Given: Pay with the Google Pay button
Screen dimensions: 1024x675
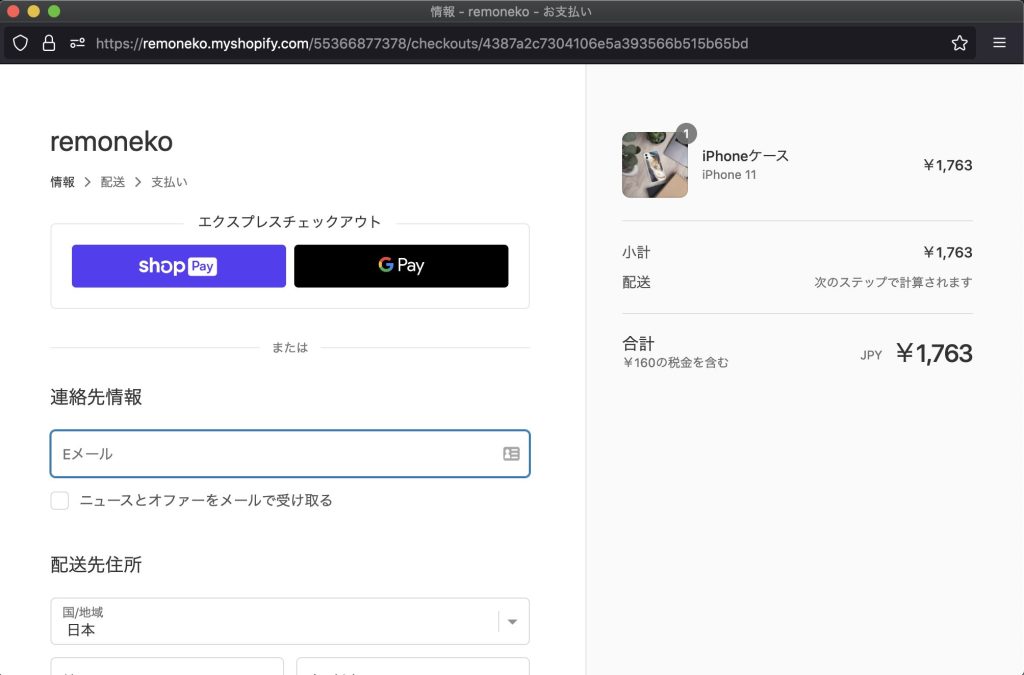Looking at the screenshot, I should (x=401, y=266).
